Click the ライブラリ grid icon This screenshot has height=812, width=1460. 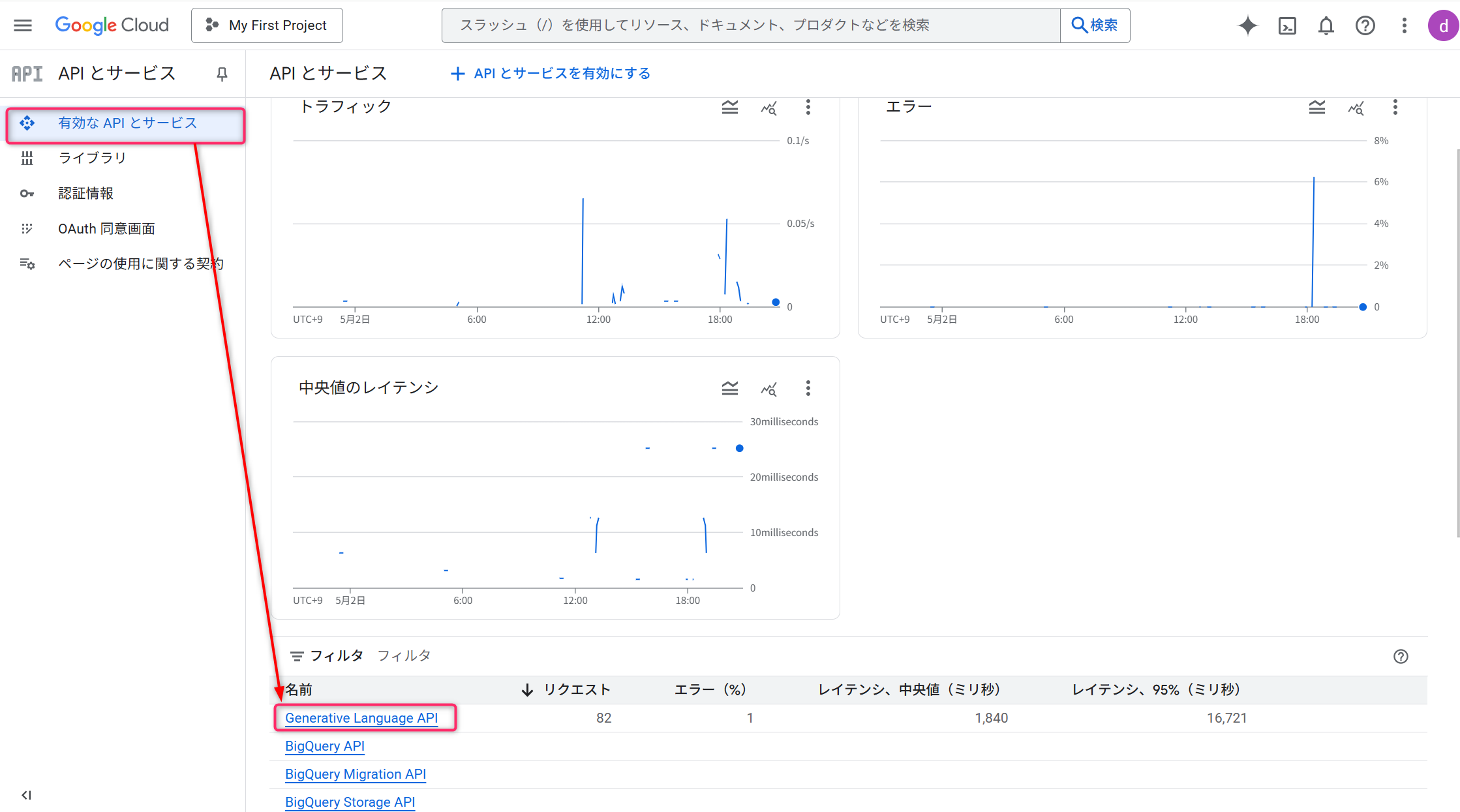(x=27, y=158)
